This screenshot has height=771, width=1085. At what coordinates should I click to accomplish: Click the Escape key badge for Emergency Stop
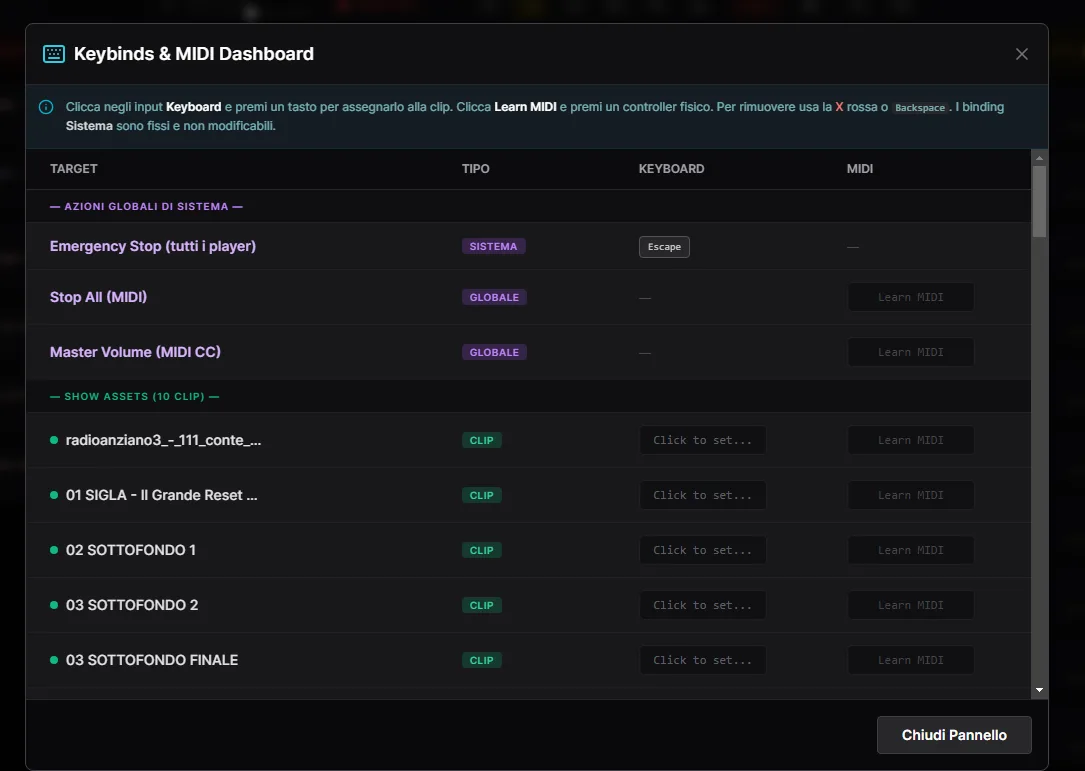point(664,247)
